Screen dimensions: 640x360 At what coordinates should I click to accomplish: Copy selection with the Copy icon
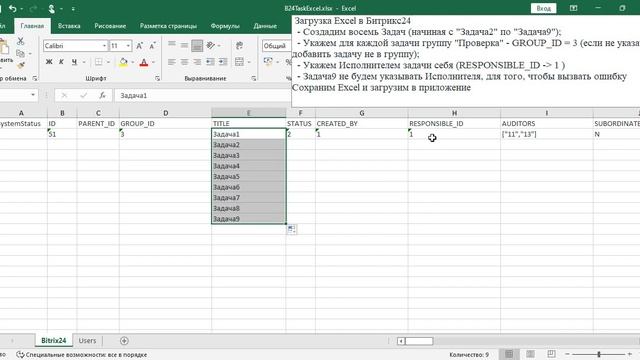tap(20, 53)
